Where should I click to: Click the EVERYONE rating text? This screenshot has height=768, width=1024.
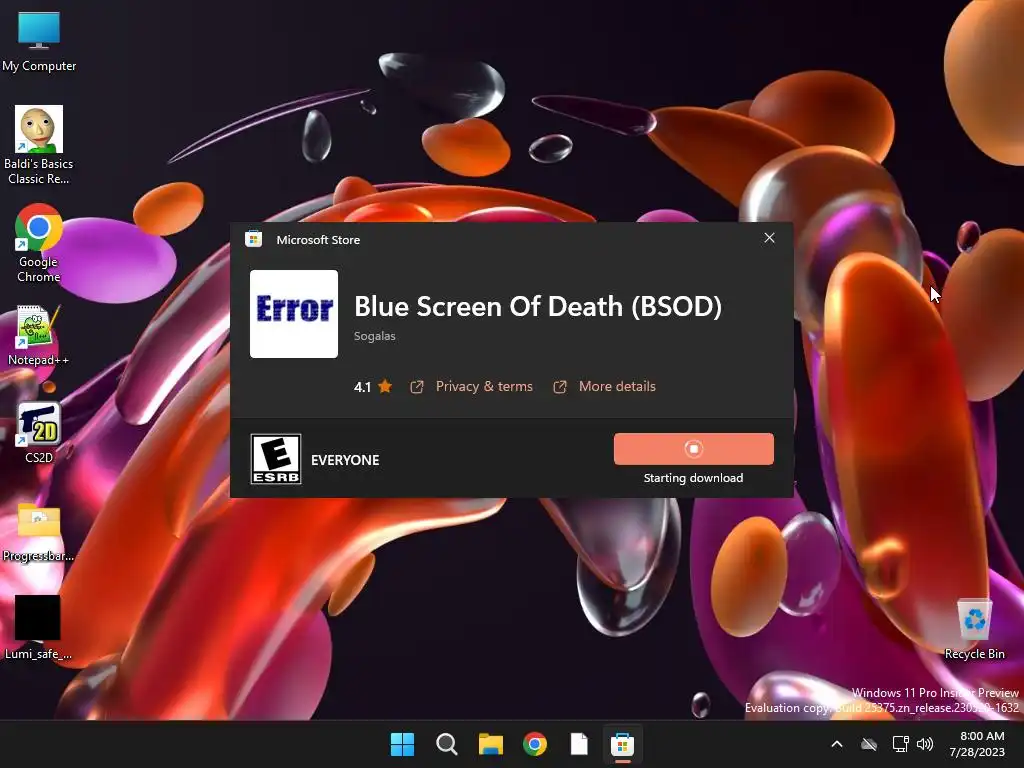345,460
